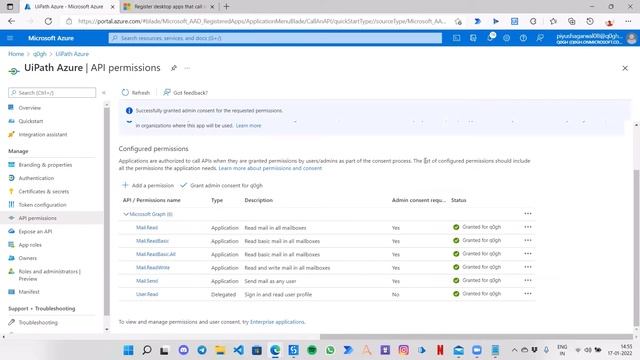640x360 pixels.
Task: Open the Directories and subscriptions filter icon
Action: (x=473, y=38)
